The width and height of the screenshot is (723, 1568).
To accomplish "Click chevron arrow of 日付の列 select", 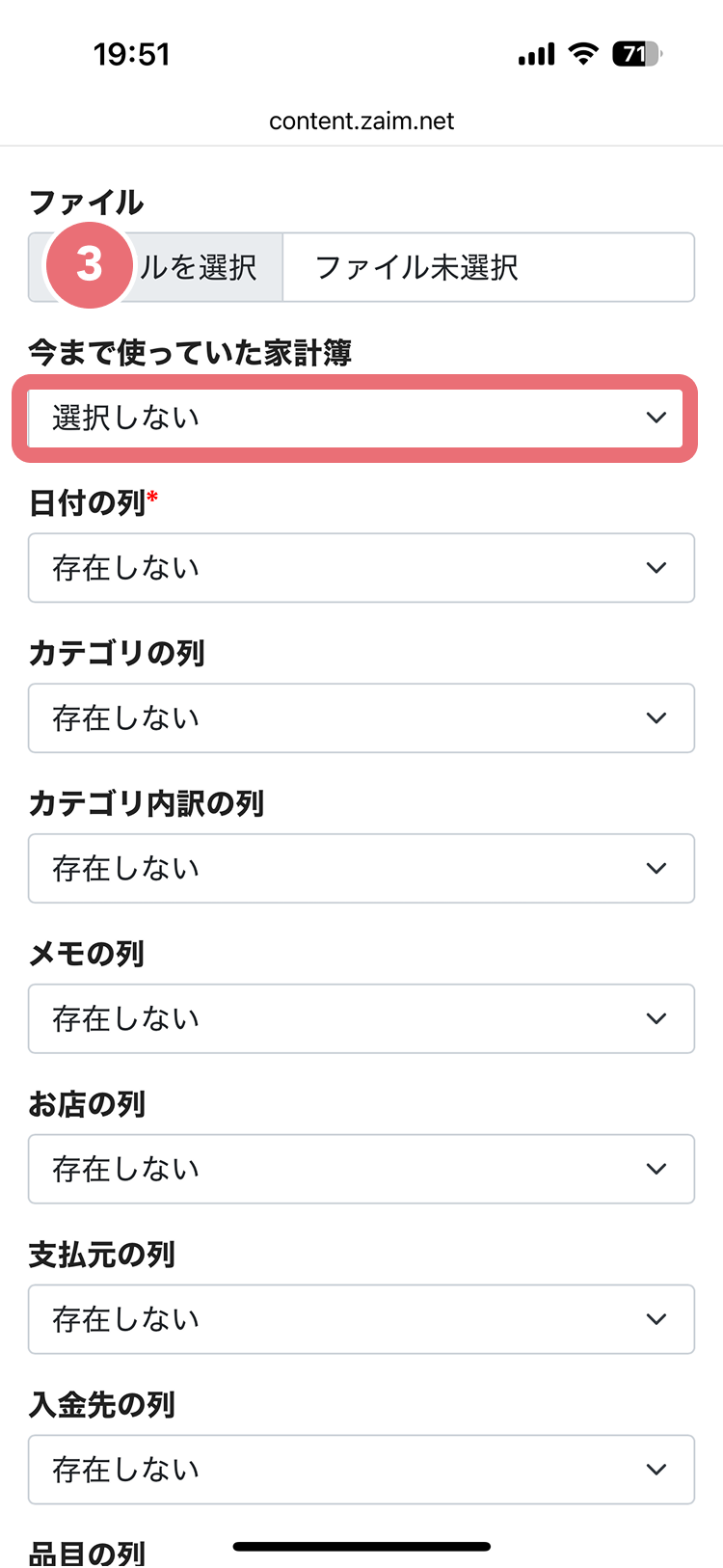I will [x=656, y=568].
